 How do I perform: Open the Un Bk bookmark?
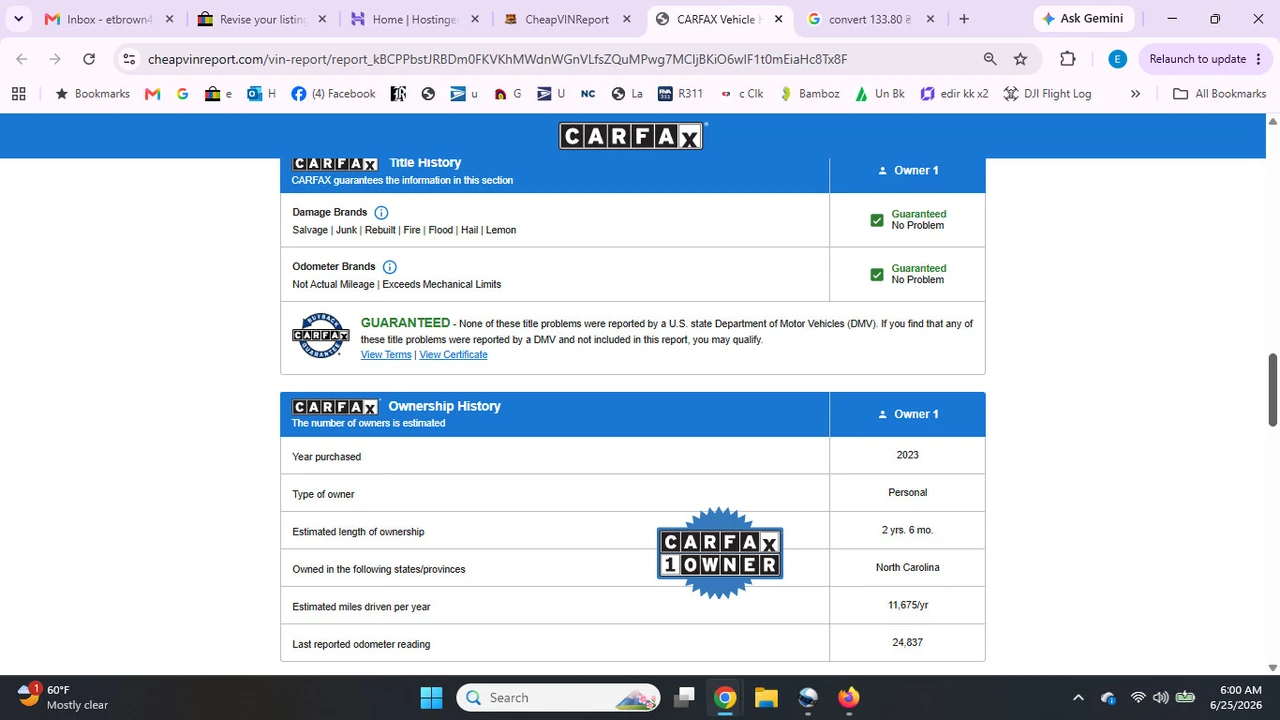pyautogui.click(x=879, y=94)
